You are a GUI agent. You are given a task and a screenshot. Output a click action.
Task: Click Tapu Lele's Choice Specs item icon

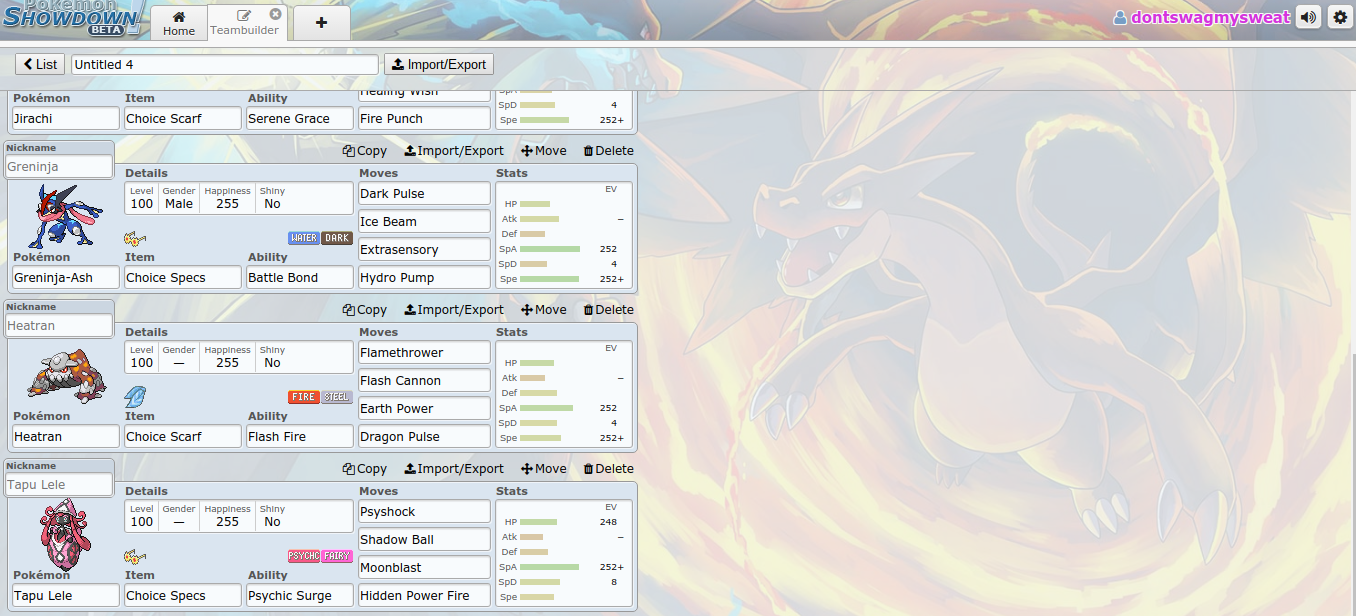tap(135, 556)
